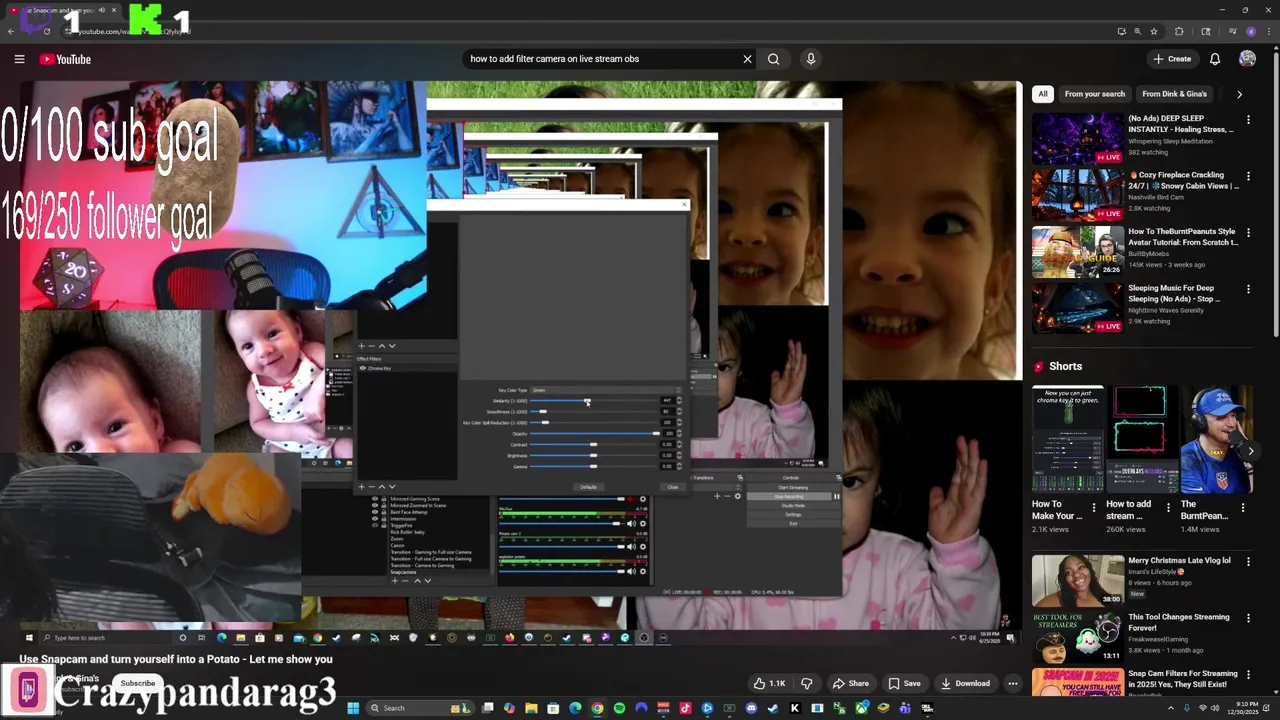Image resolution: width=1280 pixels, height=720 pixels.
Task: Open Xbox app from the taskbar
Action: [x=861, y=708]
